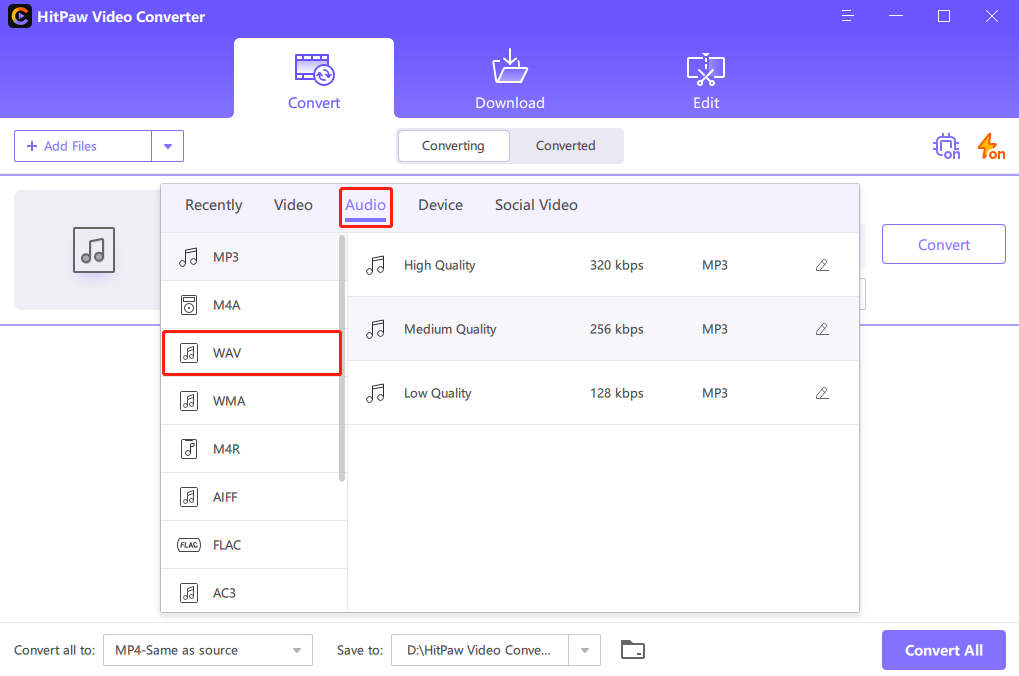Viewport: 1019px width, 676px height.
Task: Open the Recently format tab
Action: (x=213, y=205)
